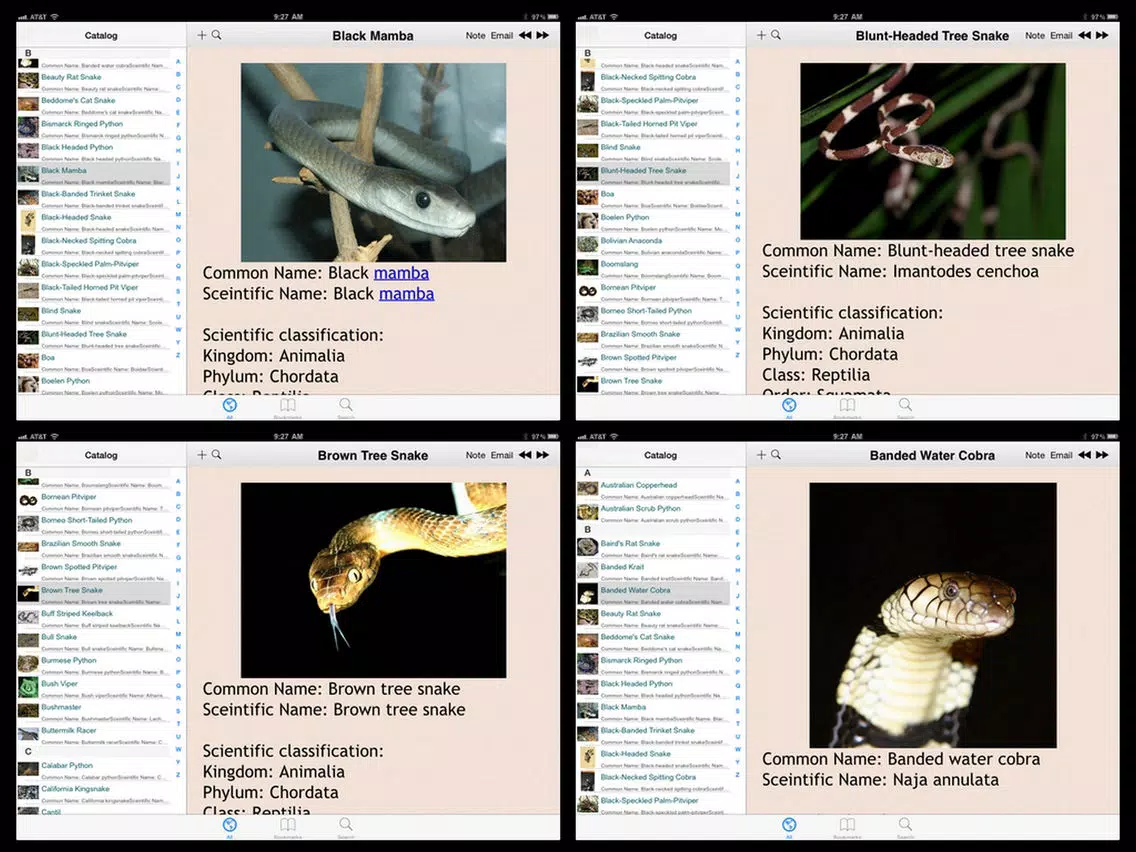Select Bush Viper in Brown Tree Snake screen list

[94, 688]
